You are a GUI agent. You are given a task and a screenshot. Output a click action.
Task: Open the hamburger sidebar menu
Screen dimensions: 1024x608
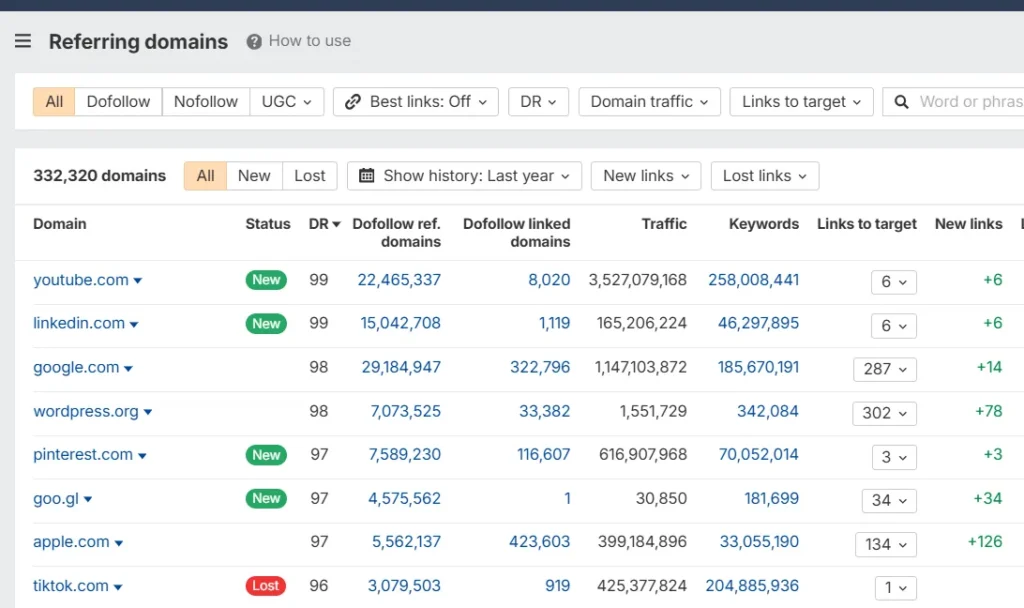click(23, 41)
